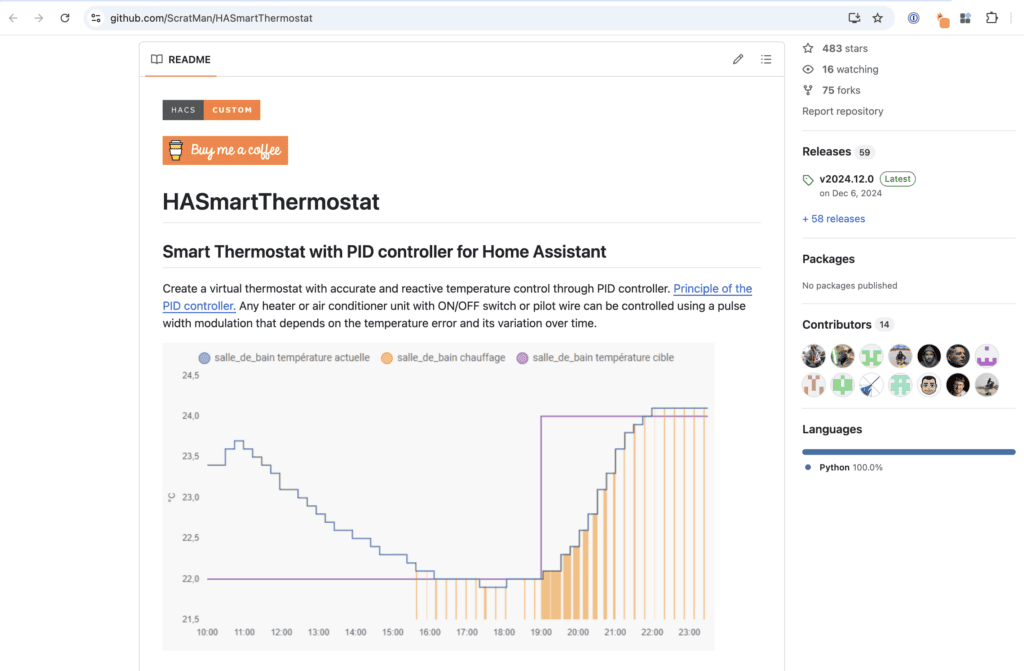1024x671 pixels.
Task: Click the install app icon in address bar
Action: click(x=854, y=18)
